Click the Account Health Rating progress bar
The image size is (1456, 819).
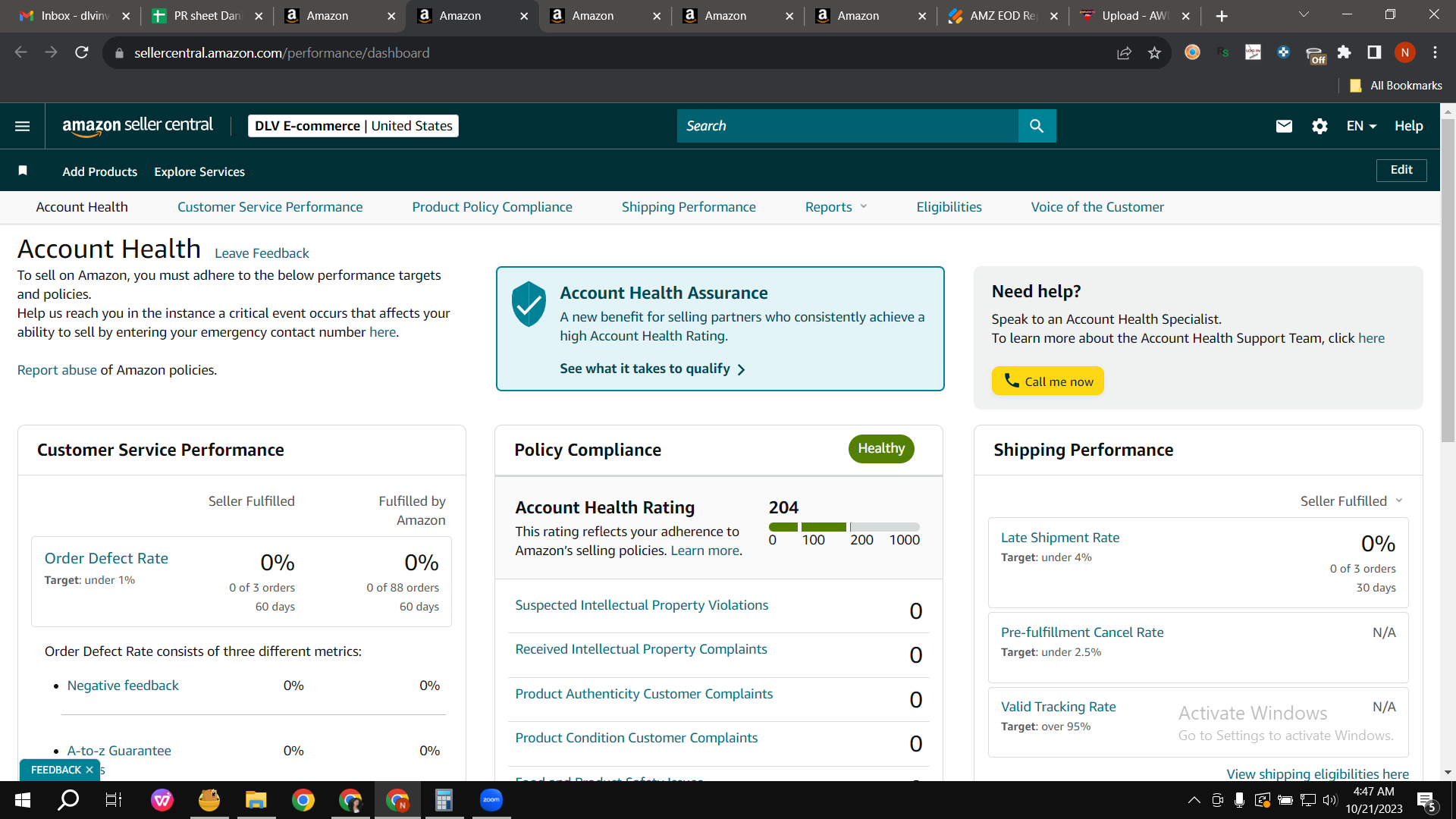[844, 527]
